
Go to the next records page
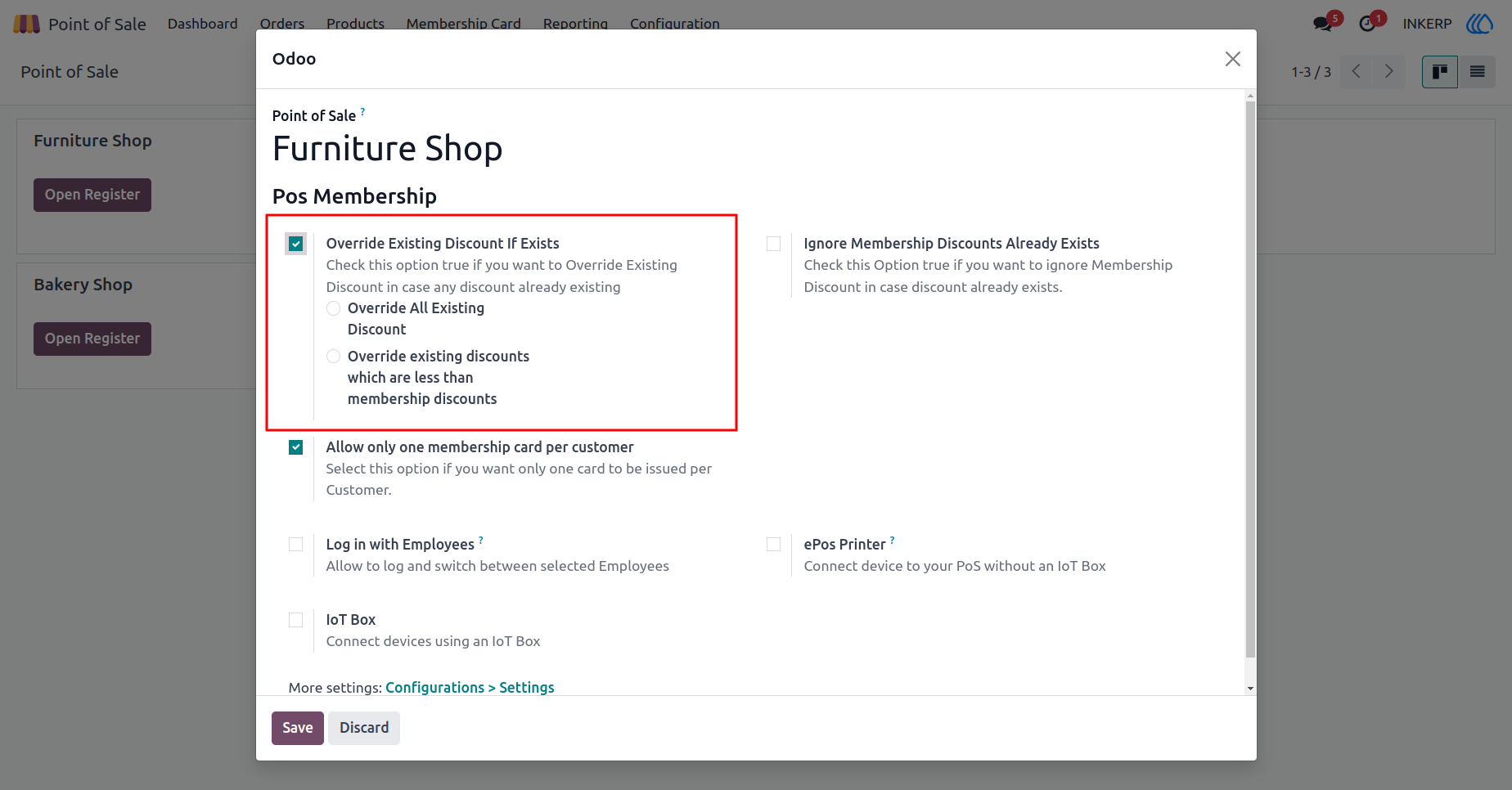[x=1388, y=72]
